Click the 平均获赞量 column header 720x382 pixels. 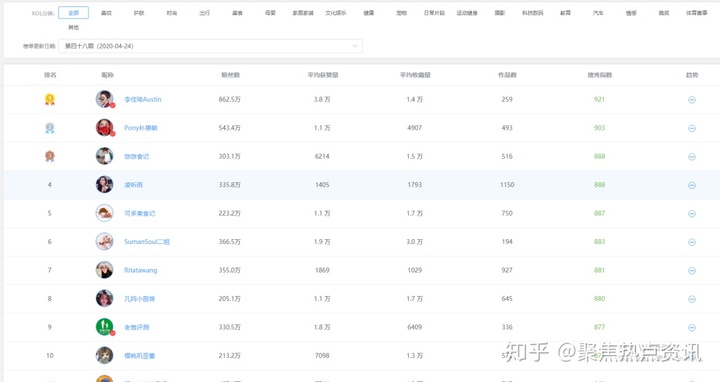(x=323, y=75)
